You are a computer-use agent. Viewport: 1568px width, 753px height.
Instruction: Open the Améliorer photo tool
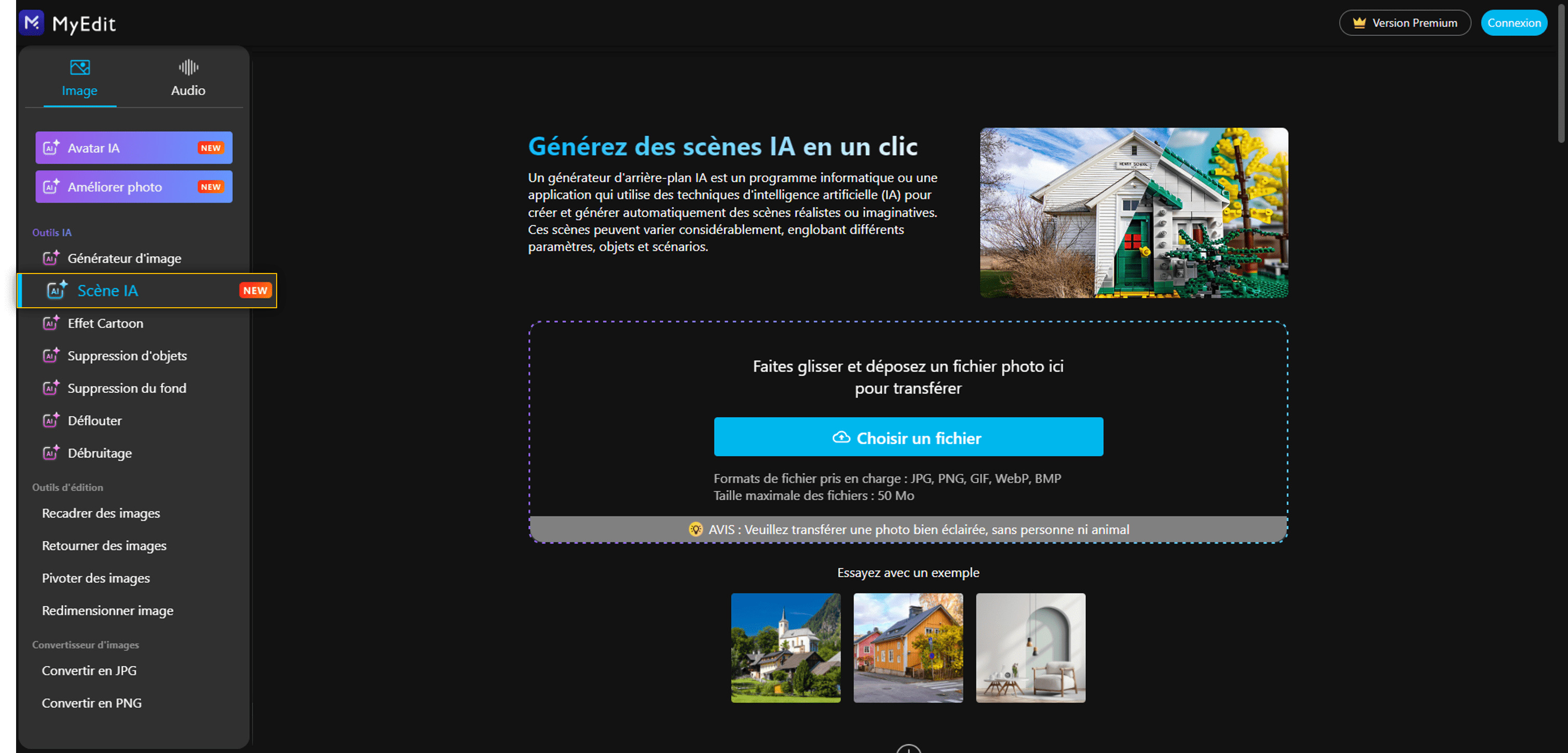tap(134, 187)
